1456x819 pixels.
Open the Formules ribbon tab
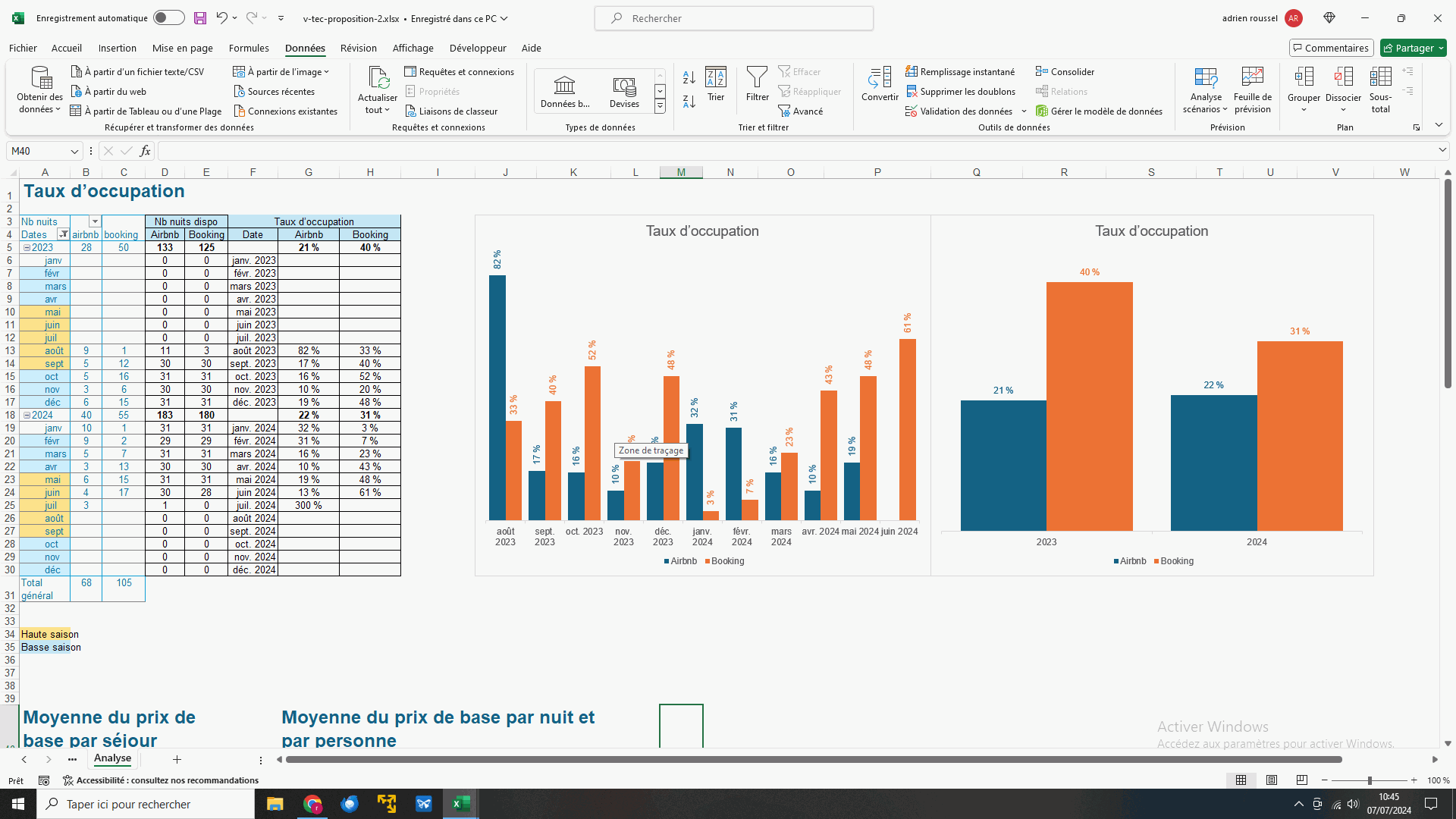point(249,48)
